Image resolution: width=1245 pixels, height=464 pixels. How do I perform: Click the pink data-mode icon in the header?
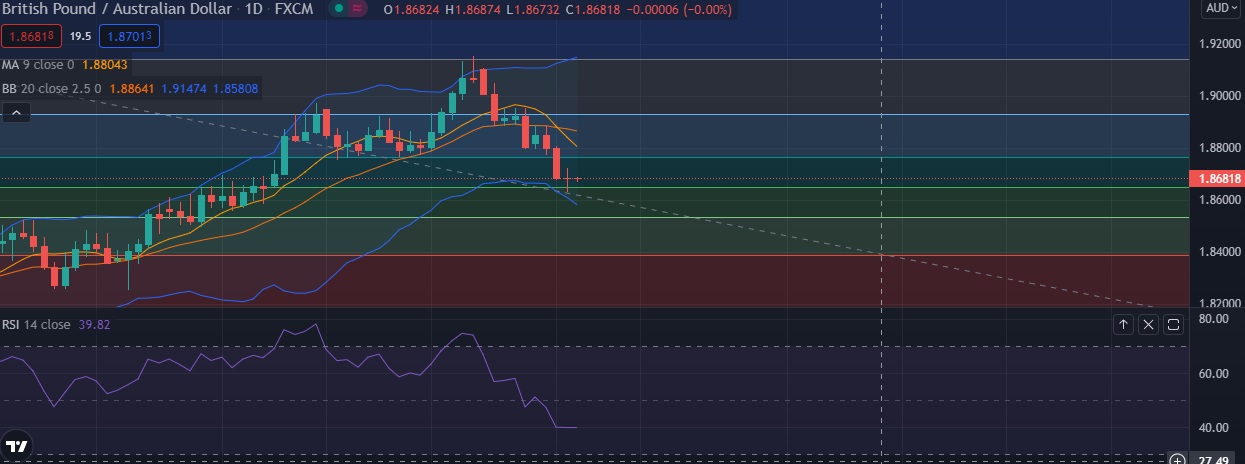coord(358,9)
